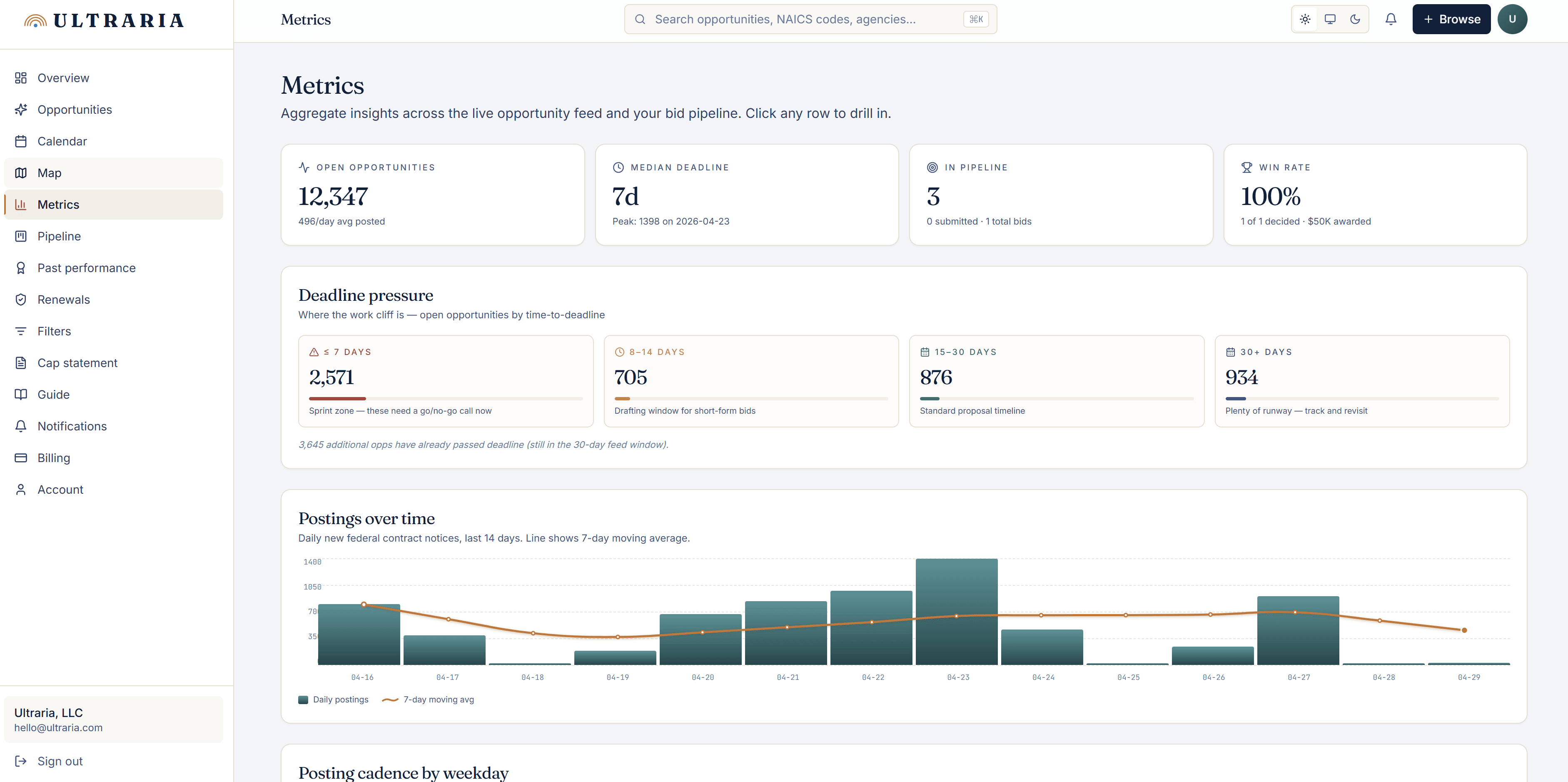Click the Map icon in sidebar

point(21,173)
